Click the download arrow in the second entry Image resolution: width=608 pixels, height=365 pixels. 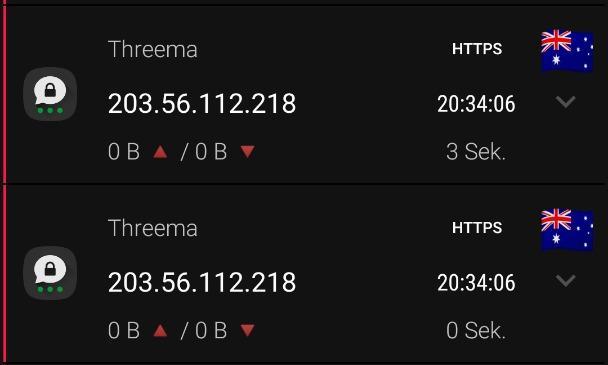pyautogui.click(x=247, y=330)
